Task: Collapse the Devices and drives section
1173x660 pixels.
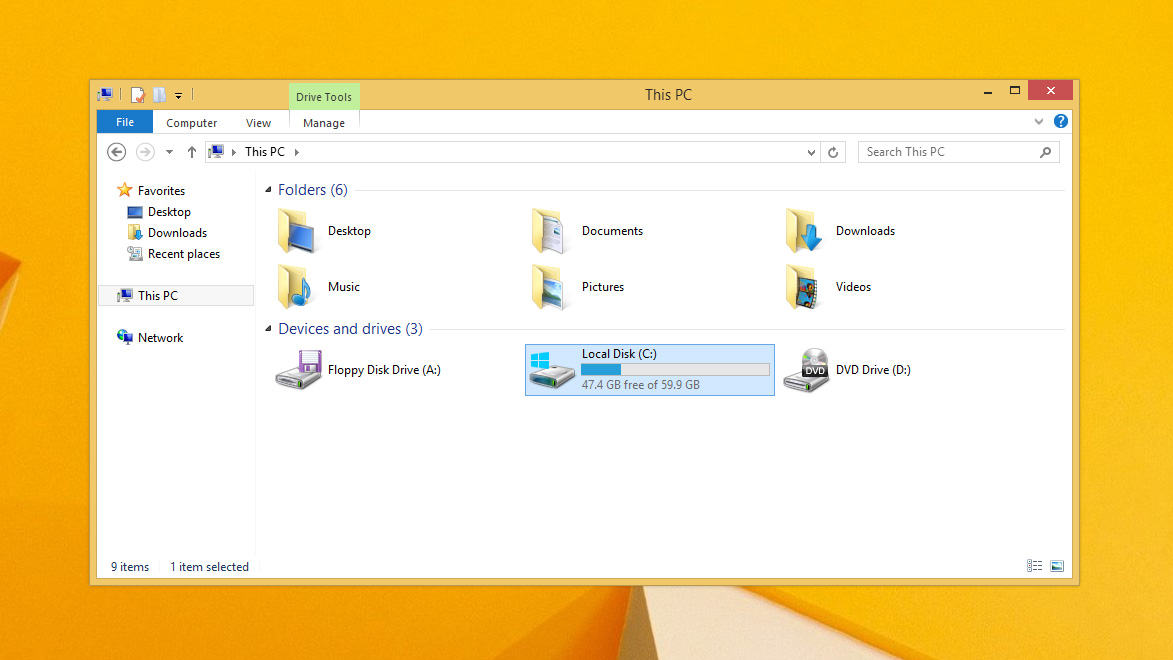Action: click(267, 328)
